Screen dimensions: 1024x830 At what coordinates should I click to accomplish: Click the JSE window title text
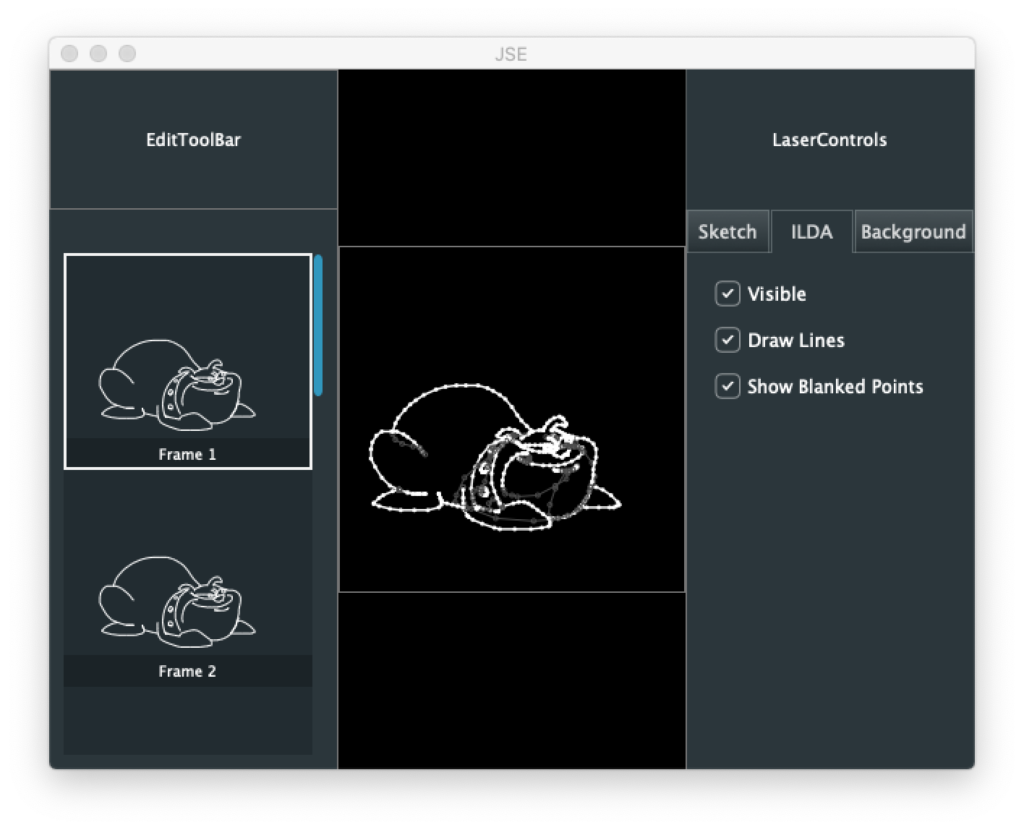coord(511,54)
